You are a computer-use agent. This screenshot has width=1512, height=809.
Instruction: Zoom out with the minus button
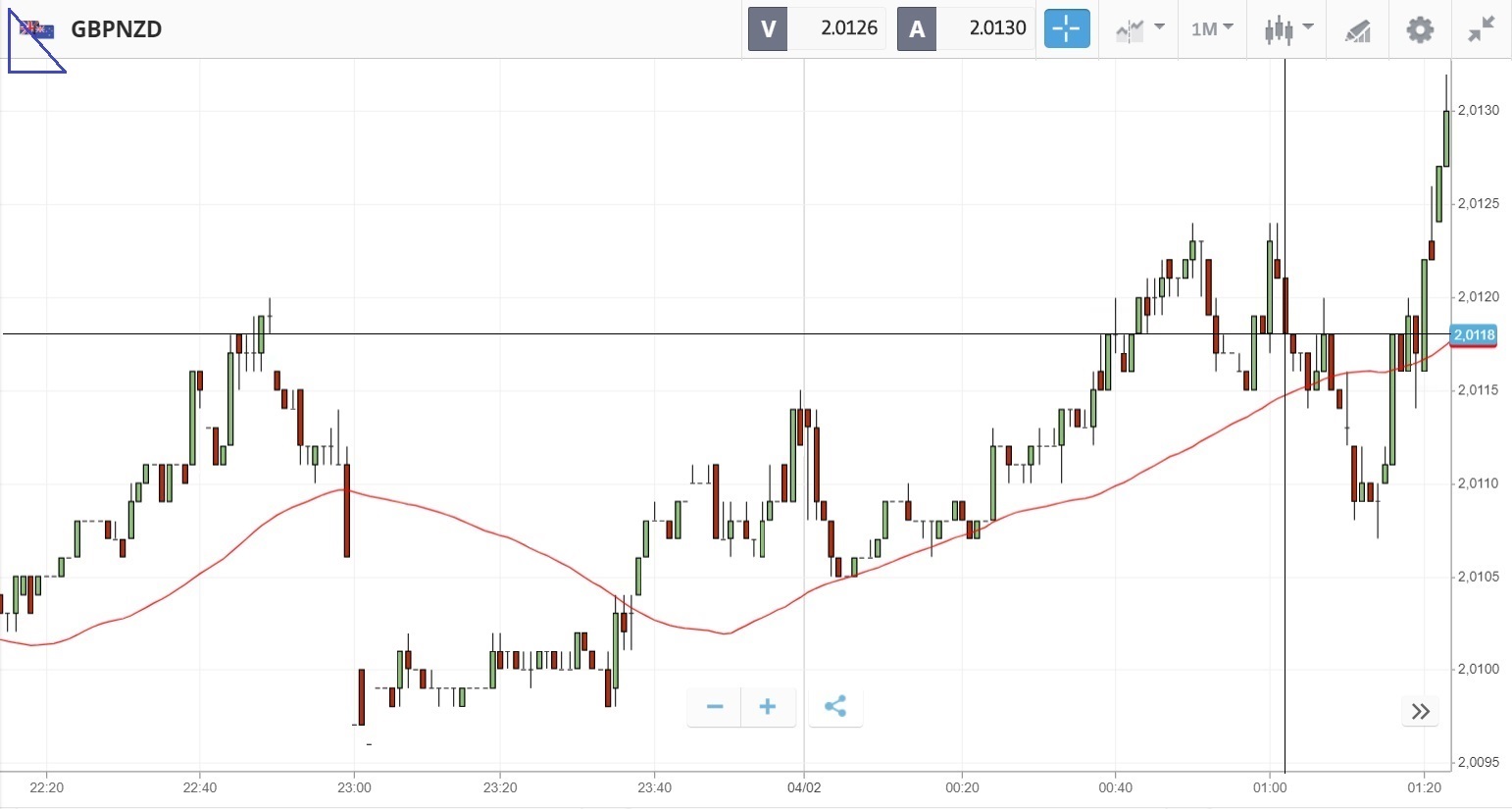[715, 707]
